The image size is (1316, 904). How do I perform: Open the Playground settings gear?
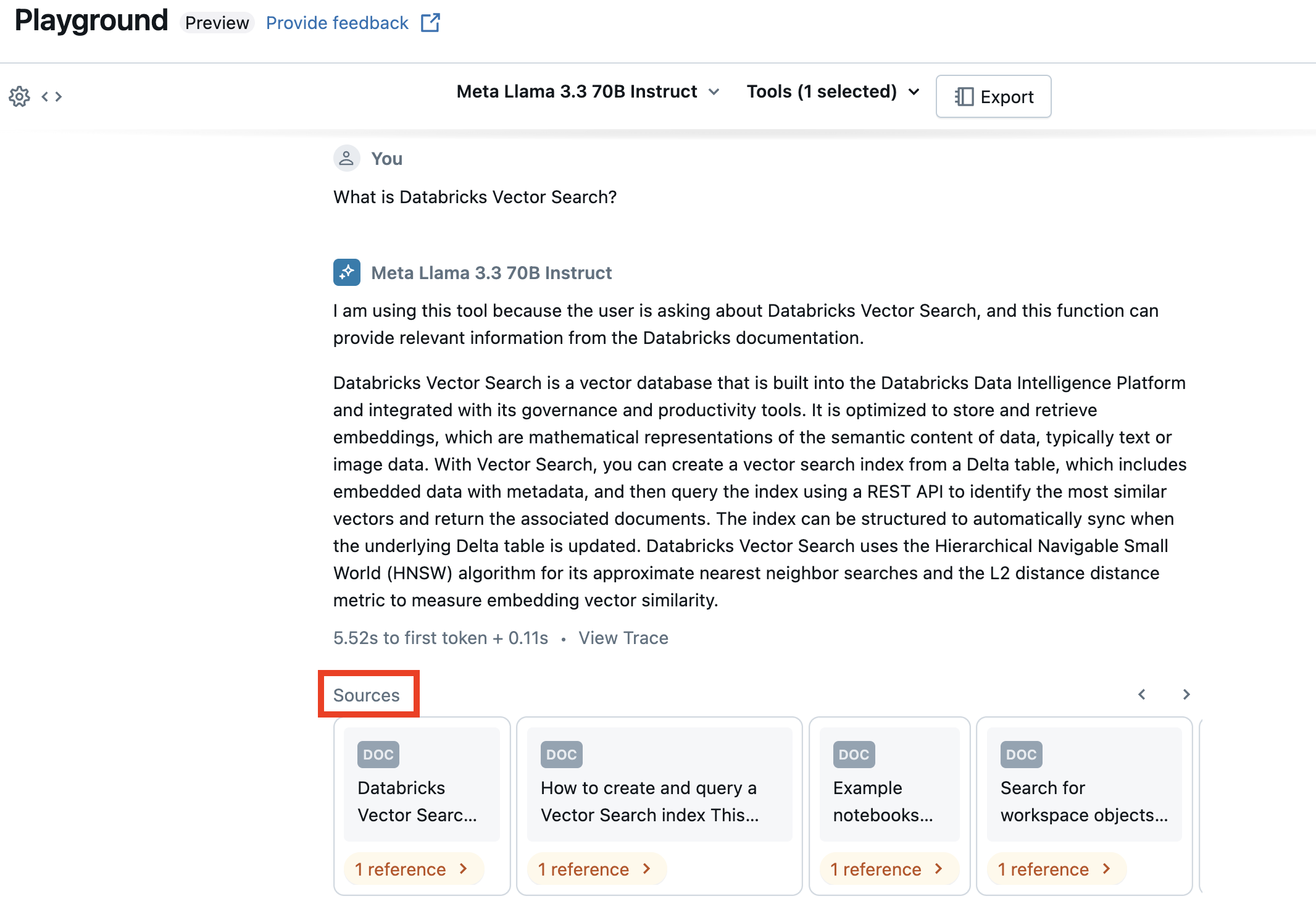click(x=19, y=96)
